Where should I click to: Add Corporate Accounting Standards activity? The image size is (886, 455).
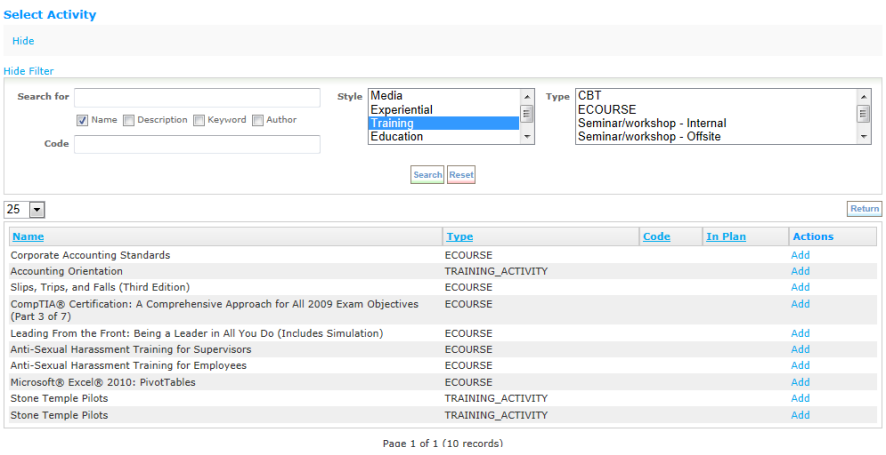click(800, 255)
